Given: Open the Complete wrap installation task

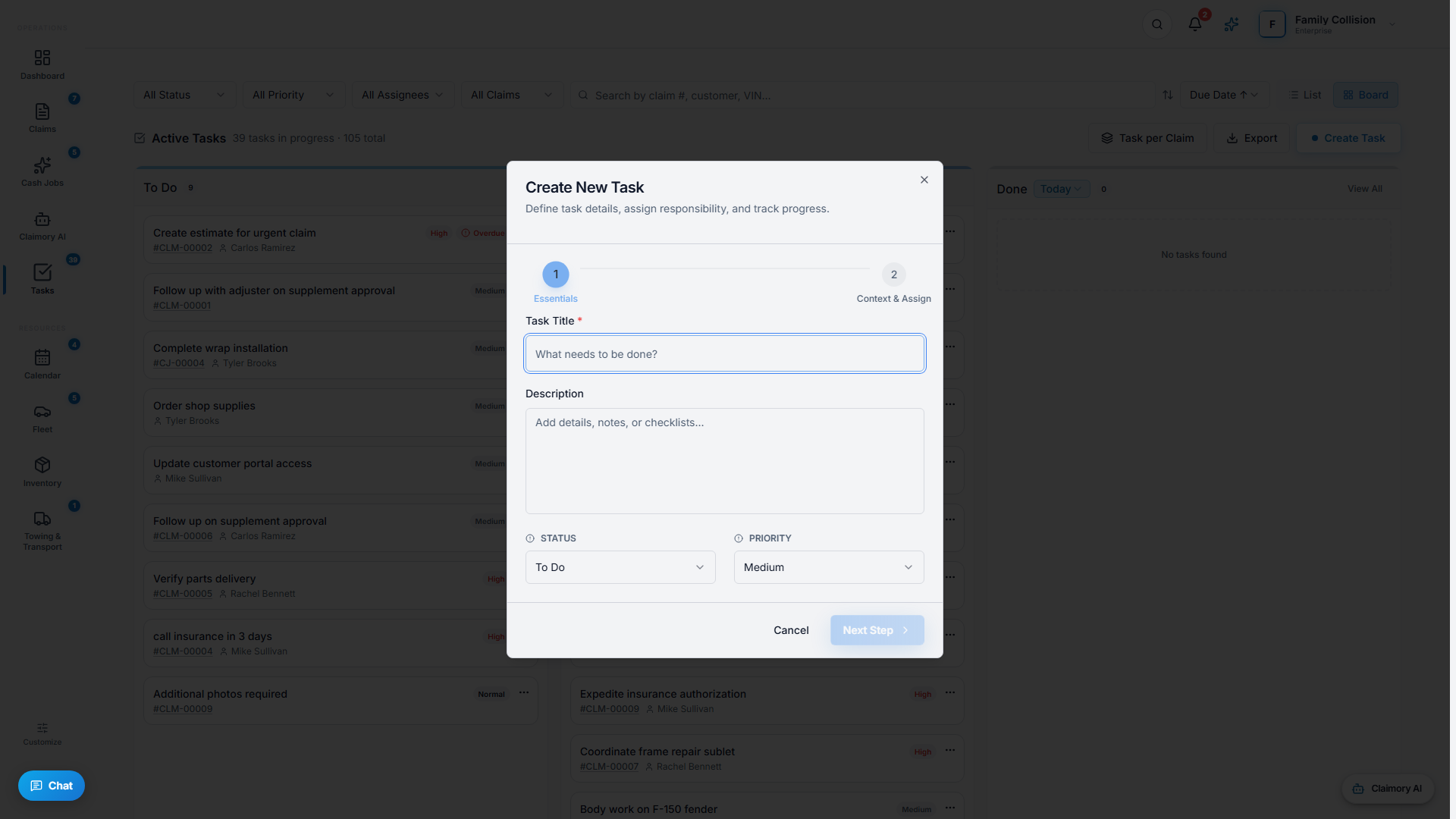Looking at the screenshot, I should coord(221,348).
